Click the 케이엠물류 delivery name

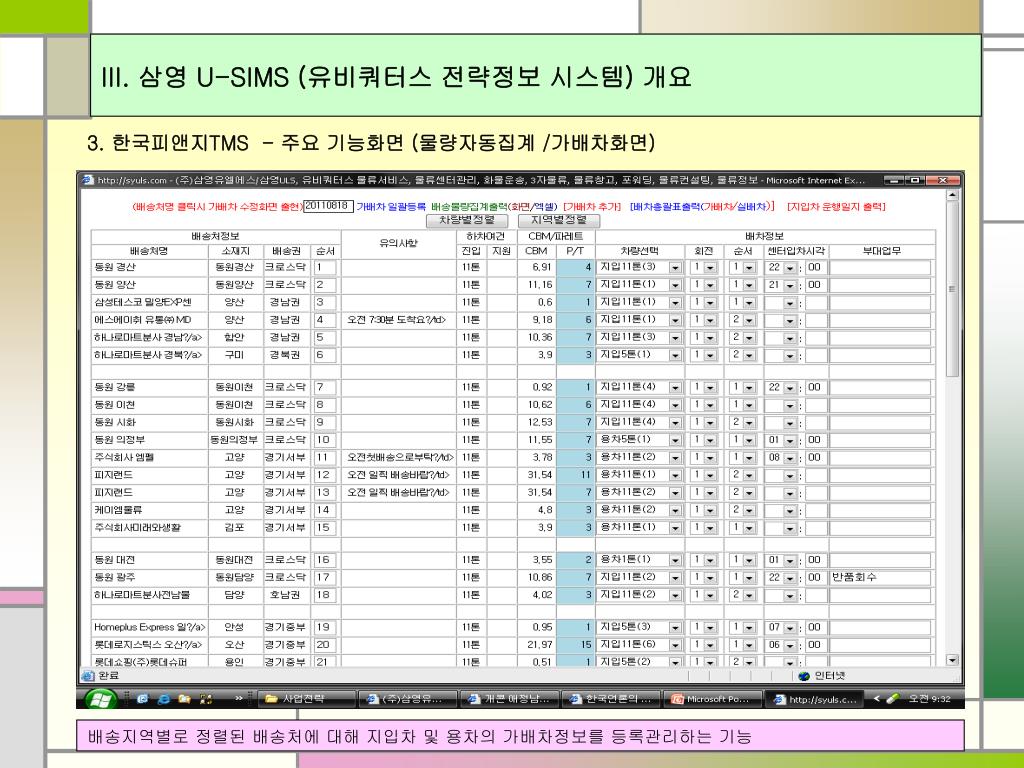click(118, 509)
